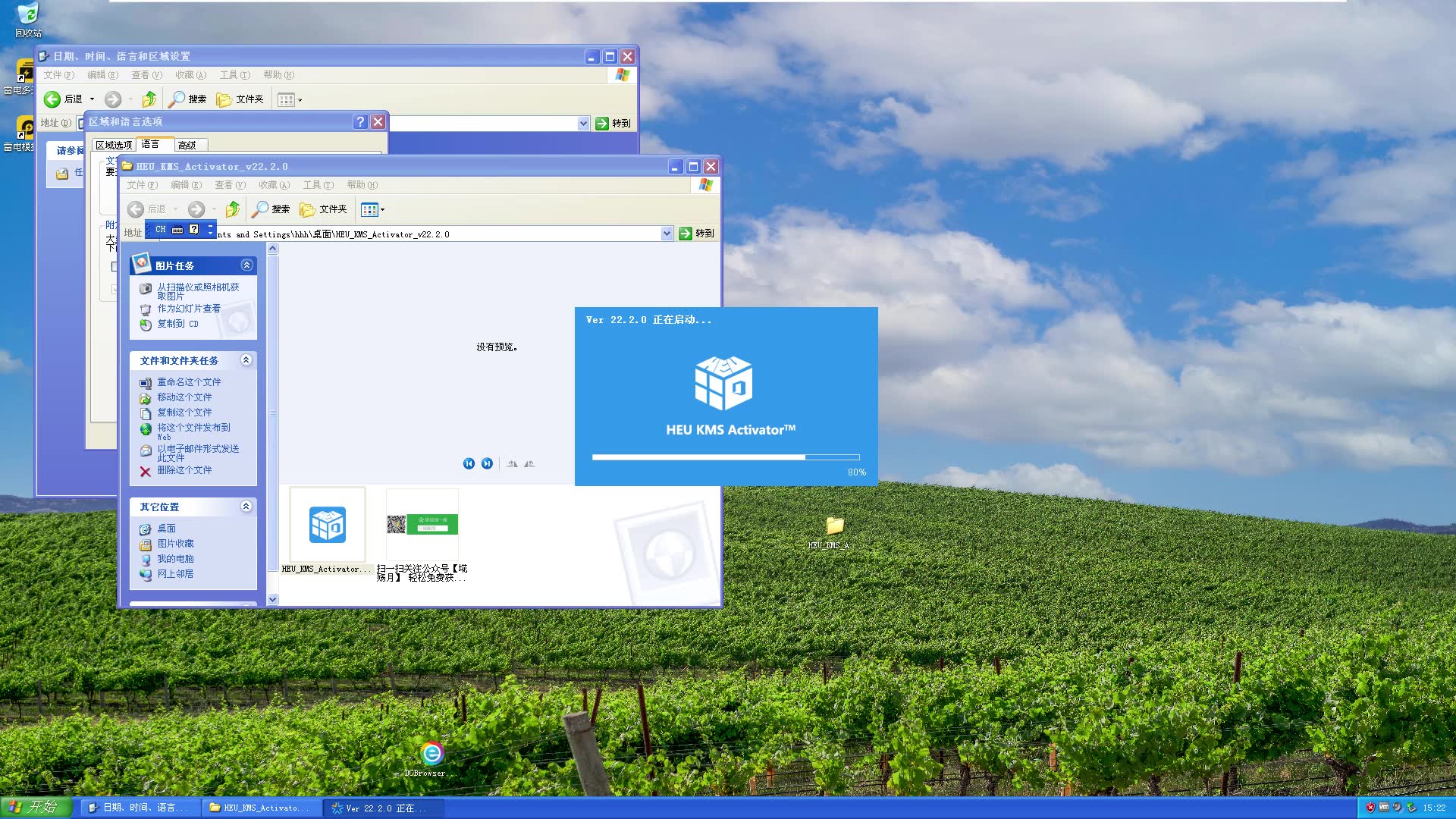Click the disabled Back arrow in HEU_KMS_Activator window
This screenshot has width=1456, height=819.
(136, 209)
